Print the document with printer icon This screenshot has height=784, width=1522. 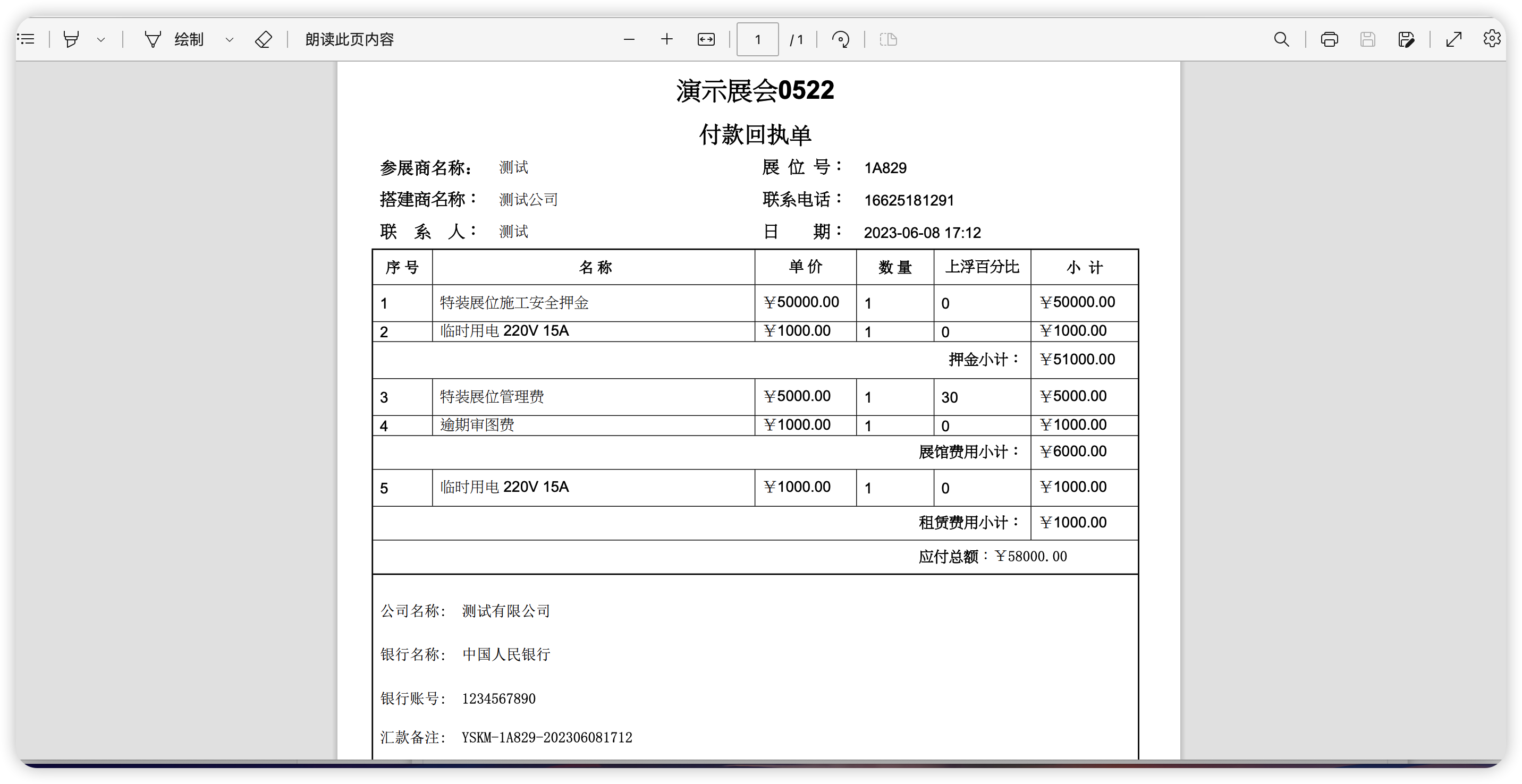[x=1330, y=39]
